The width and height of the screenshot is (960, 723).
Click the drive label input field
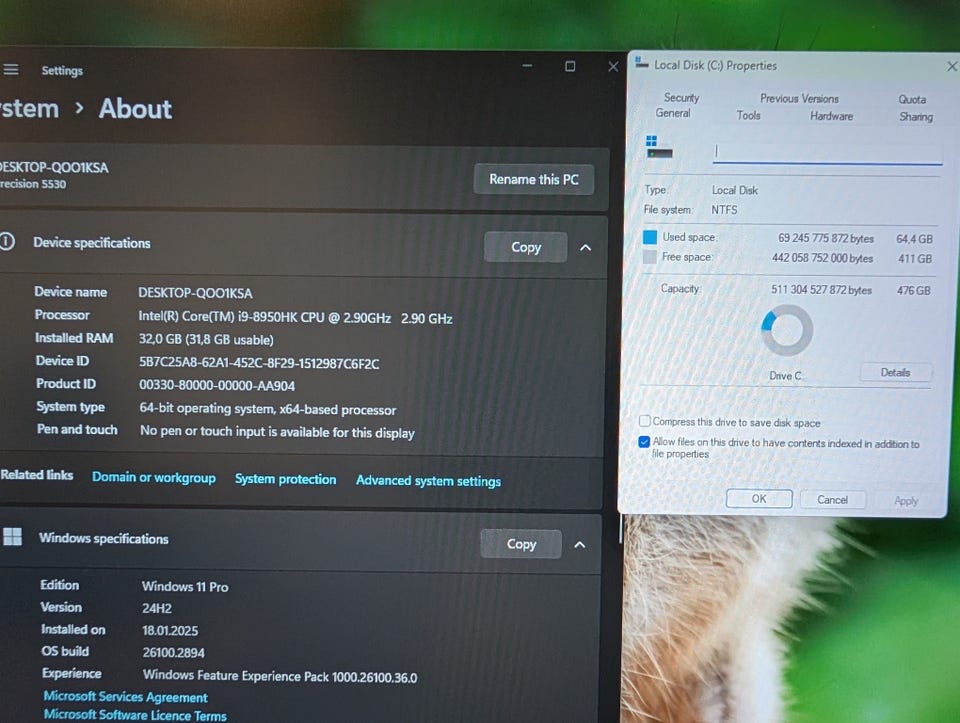point(827,151)
